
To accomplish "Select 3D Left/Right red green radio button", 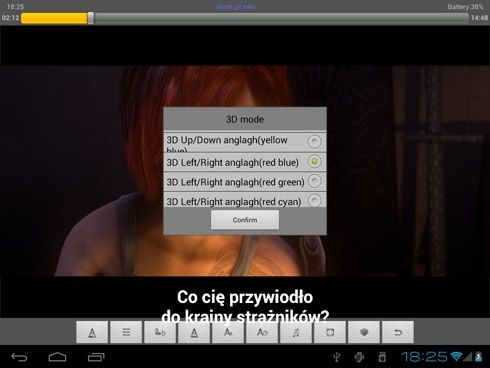I will point(314,181).
